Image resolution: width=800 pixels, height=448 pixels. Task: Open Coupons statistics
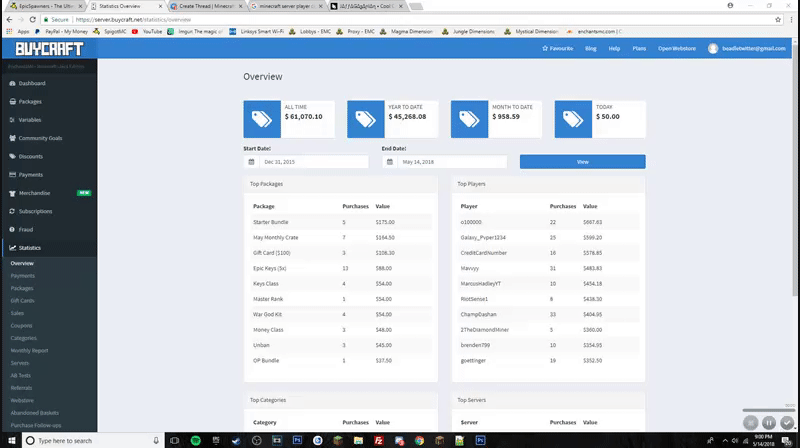(x=21, y=326)
